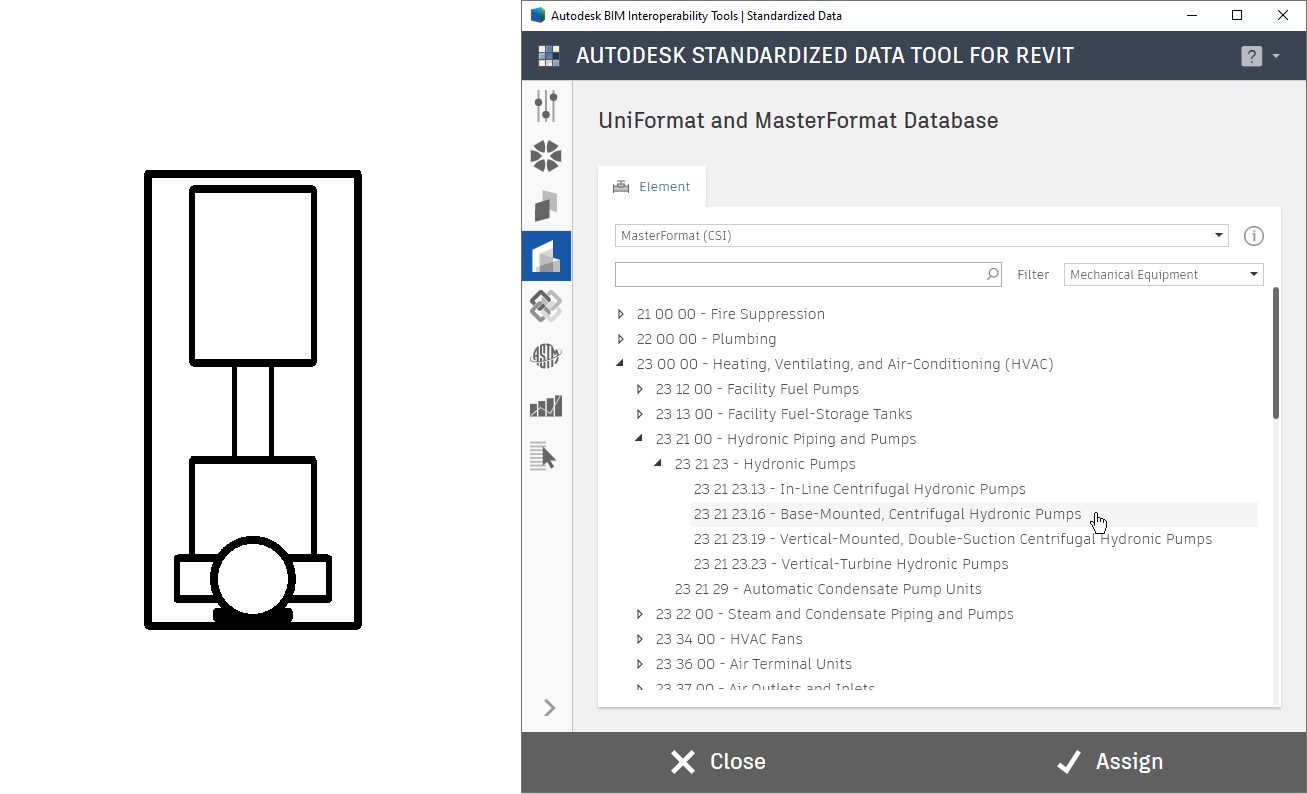The width and height of the screenshot is (1307, 794).
Task: Open the interlocking squares standards tool
Action: pos(546,306)
